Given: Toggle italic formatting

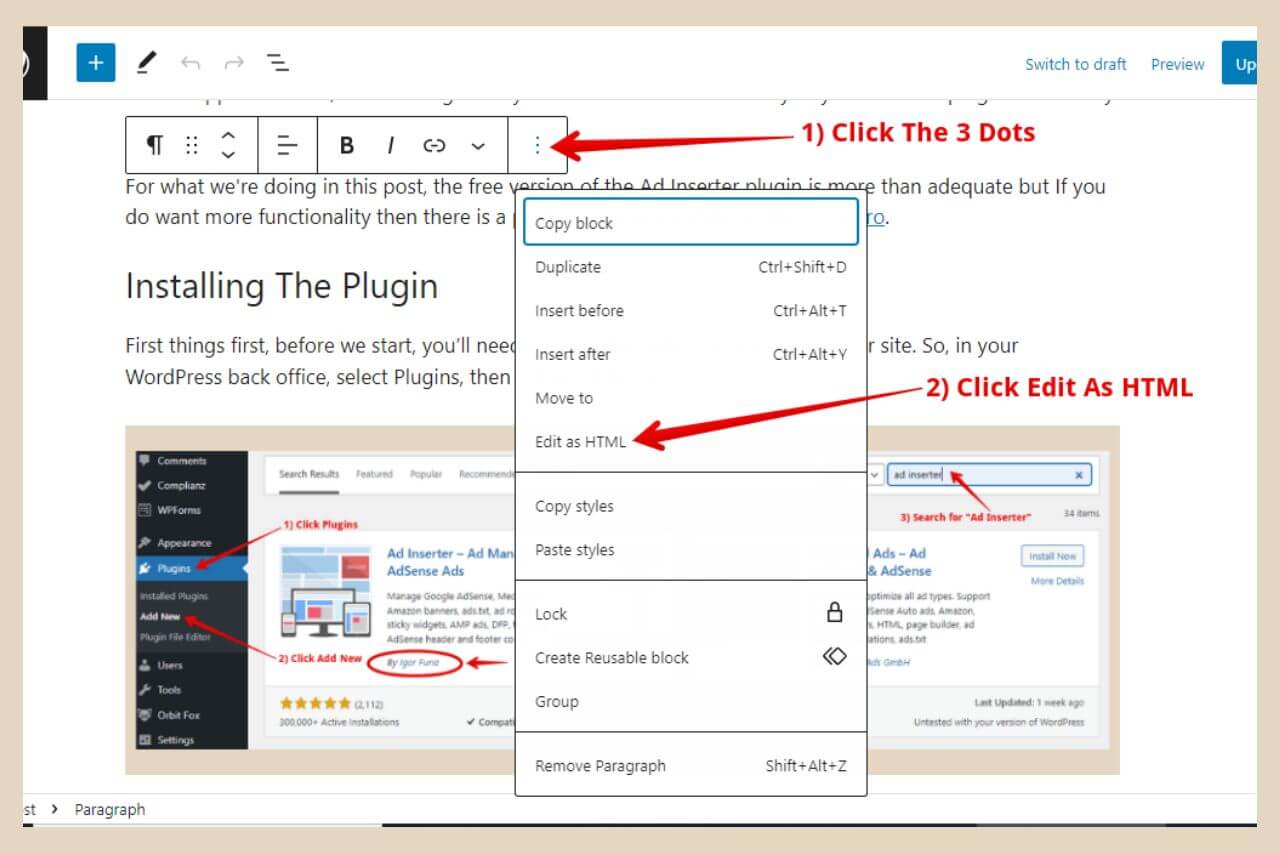Looking at the screenshot, I should coord(390,146).
